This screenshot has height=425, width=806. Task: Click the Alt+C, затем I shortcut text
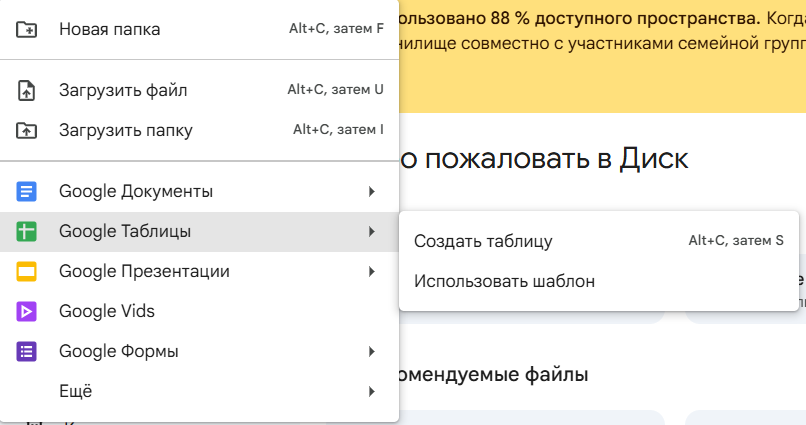point(338,130)
